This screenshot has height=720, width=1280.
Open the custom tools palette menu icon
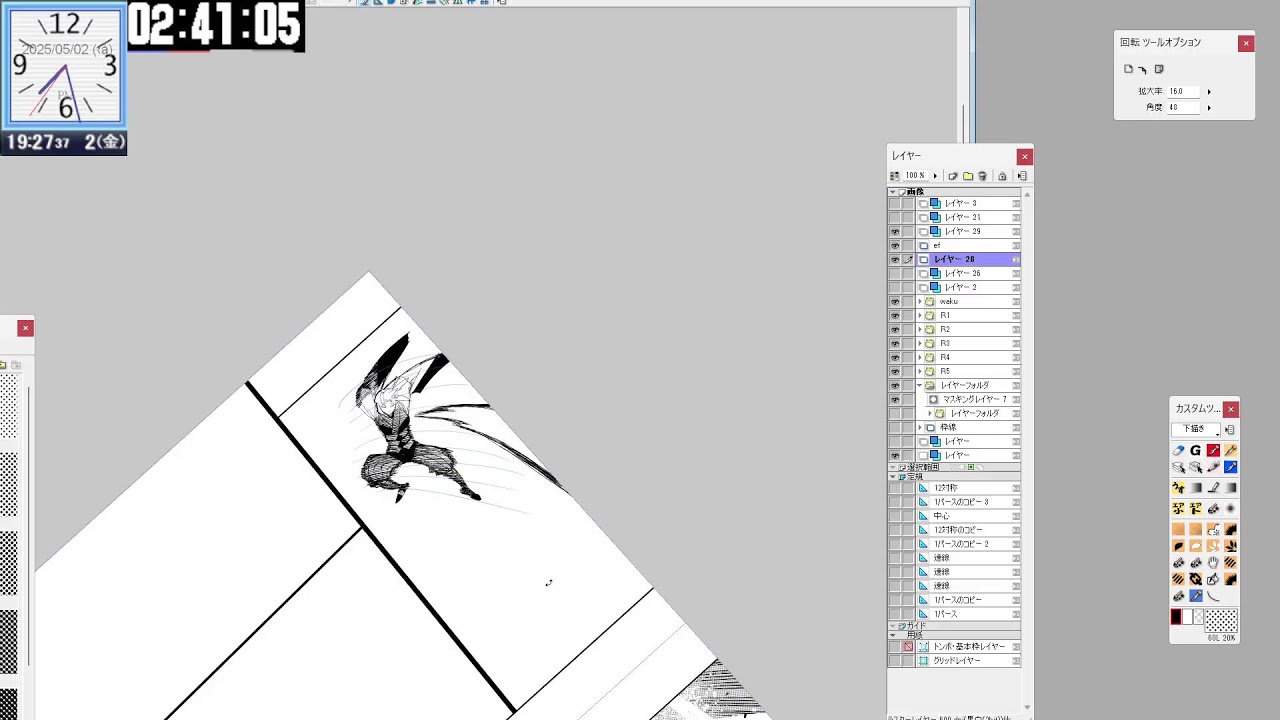(1230, 430)
